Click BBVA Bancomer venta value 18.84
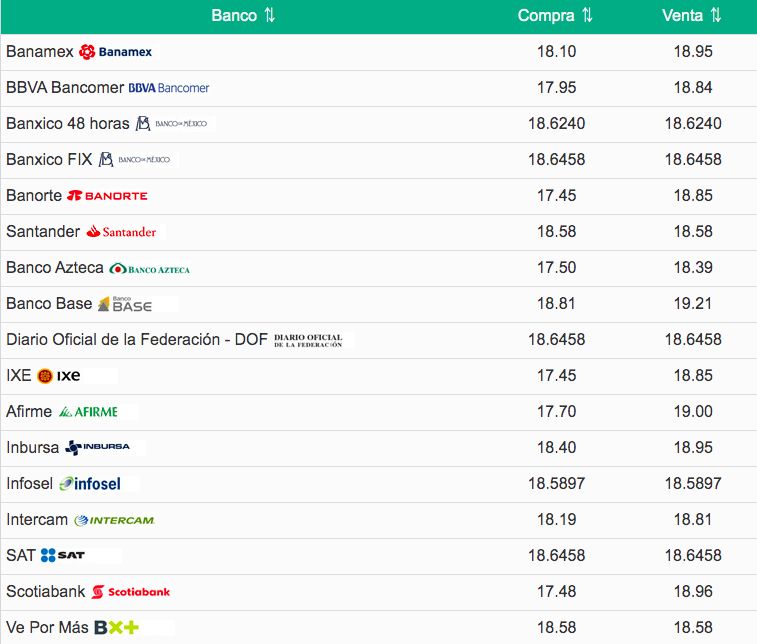This screenshot has height=644, width=757. 693,87
